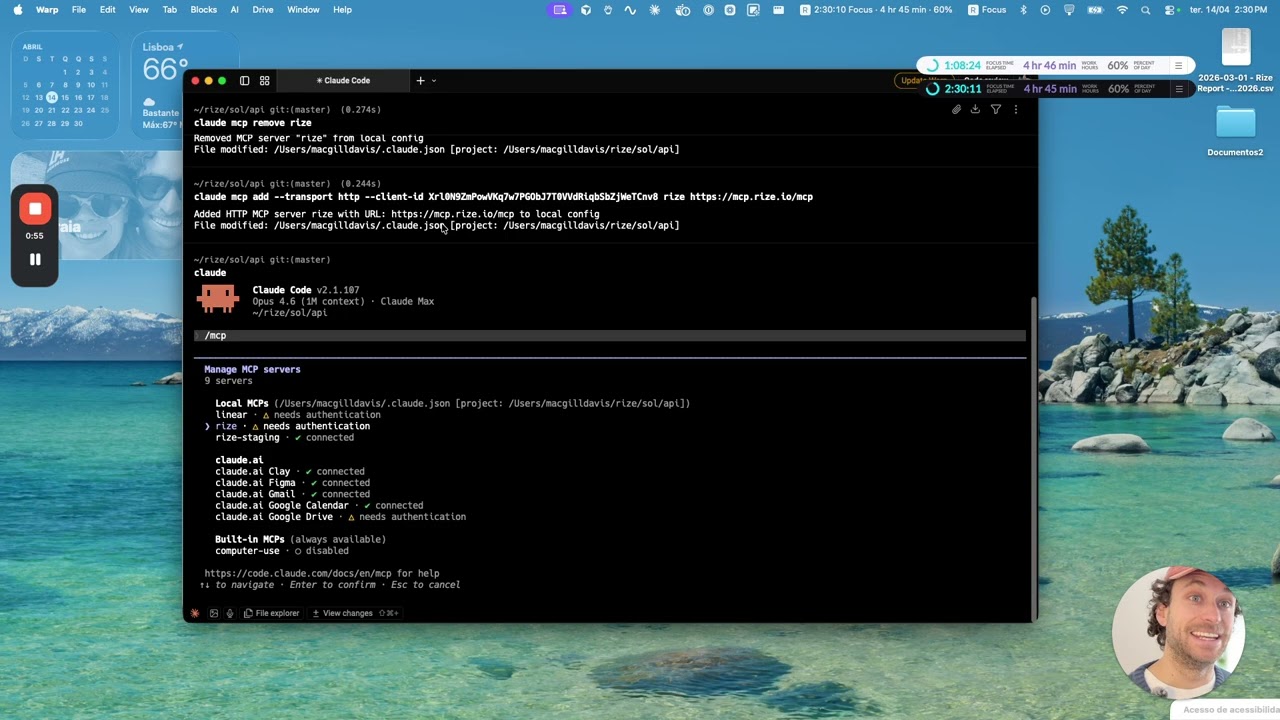This screenshot has width=1280, height=720.
Task: Stop the screen recording red button
Action: point(35,209)
